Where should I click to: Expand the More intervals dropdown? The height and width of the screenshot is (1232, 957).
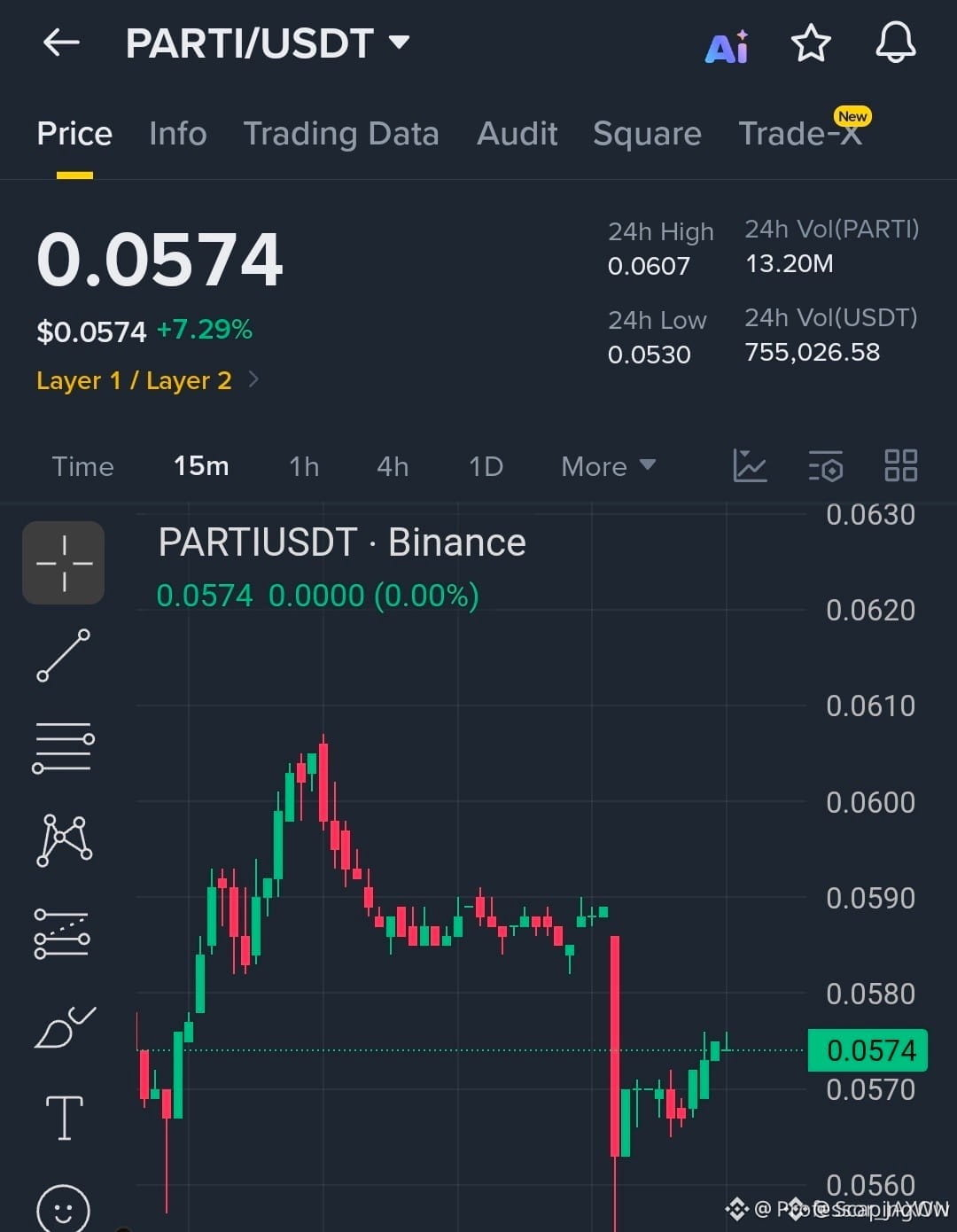[608, 466]
